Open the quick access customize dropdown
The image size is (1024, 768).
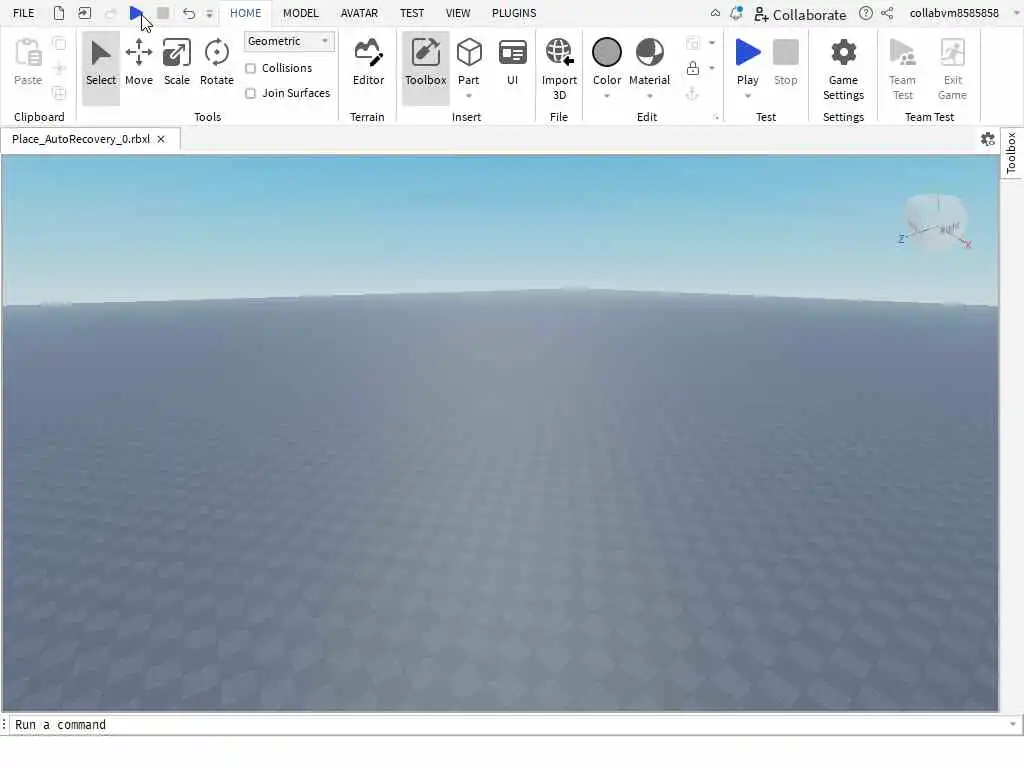coord(209,13)
